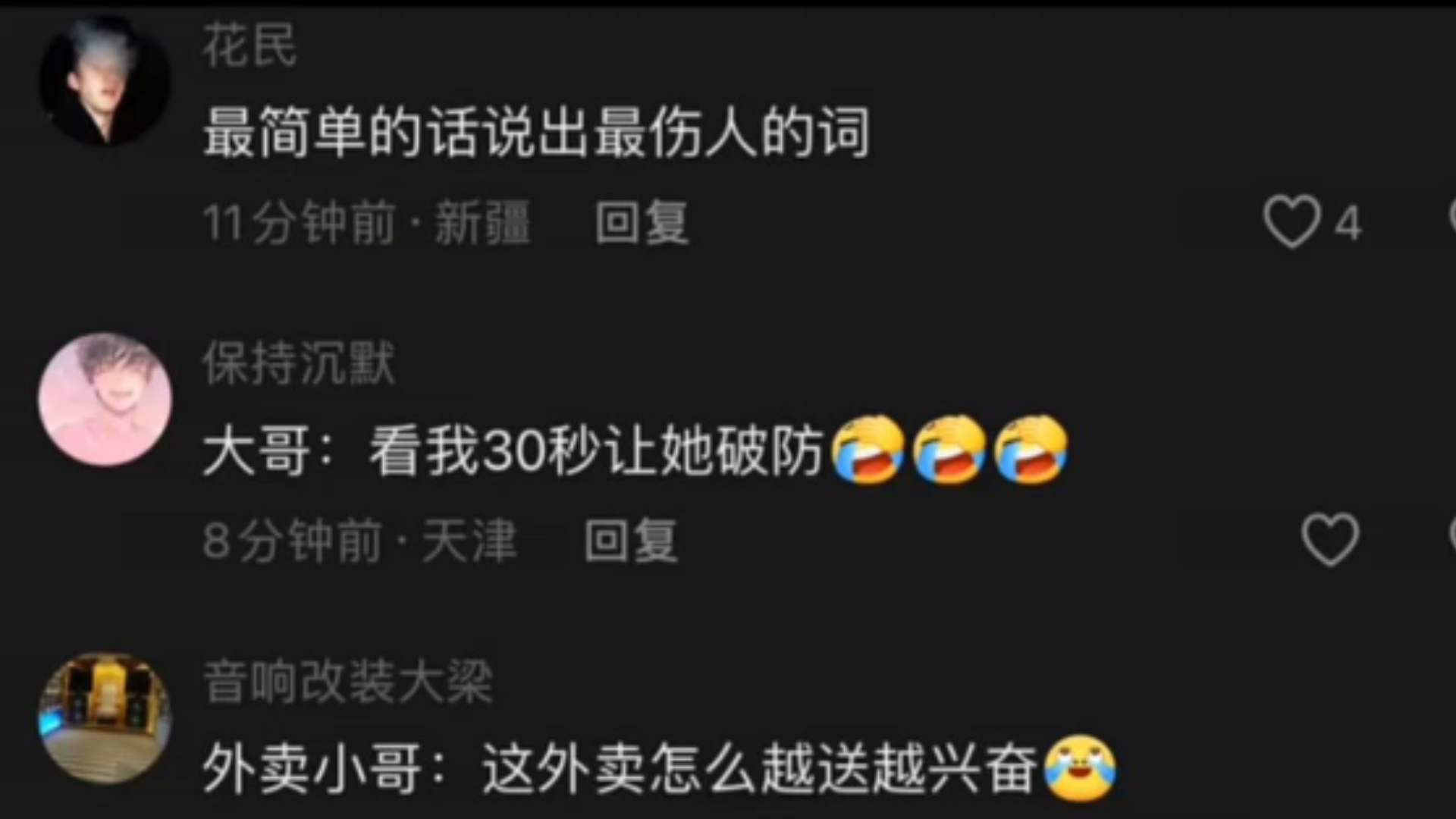The image size is (1456, 819).
Task: Open 保持沉默's pink profile avatar
Action: coord(105,399)
